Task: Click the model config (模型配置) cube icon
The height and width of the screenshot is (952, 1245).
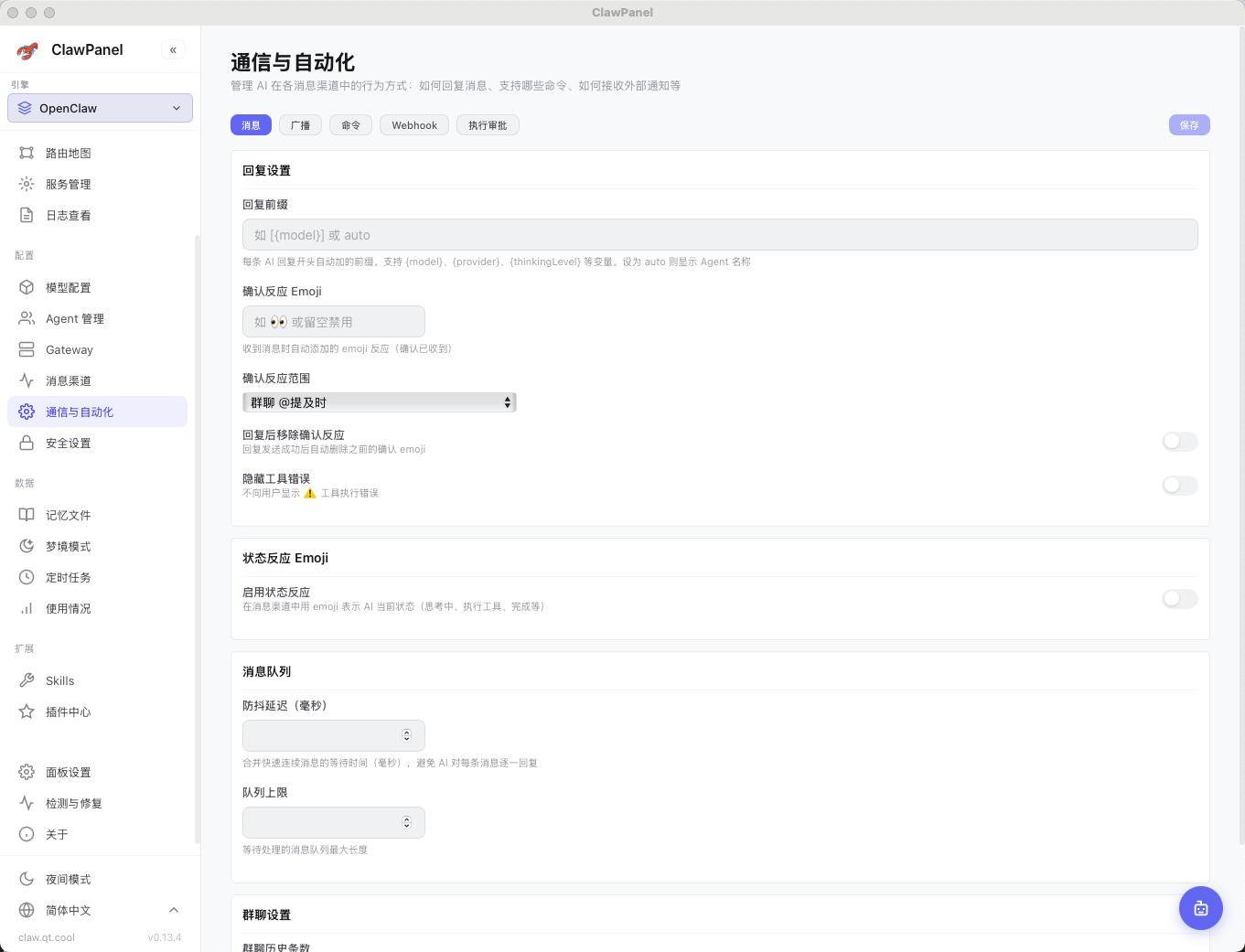Action: click(x=27, y=287)
